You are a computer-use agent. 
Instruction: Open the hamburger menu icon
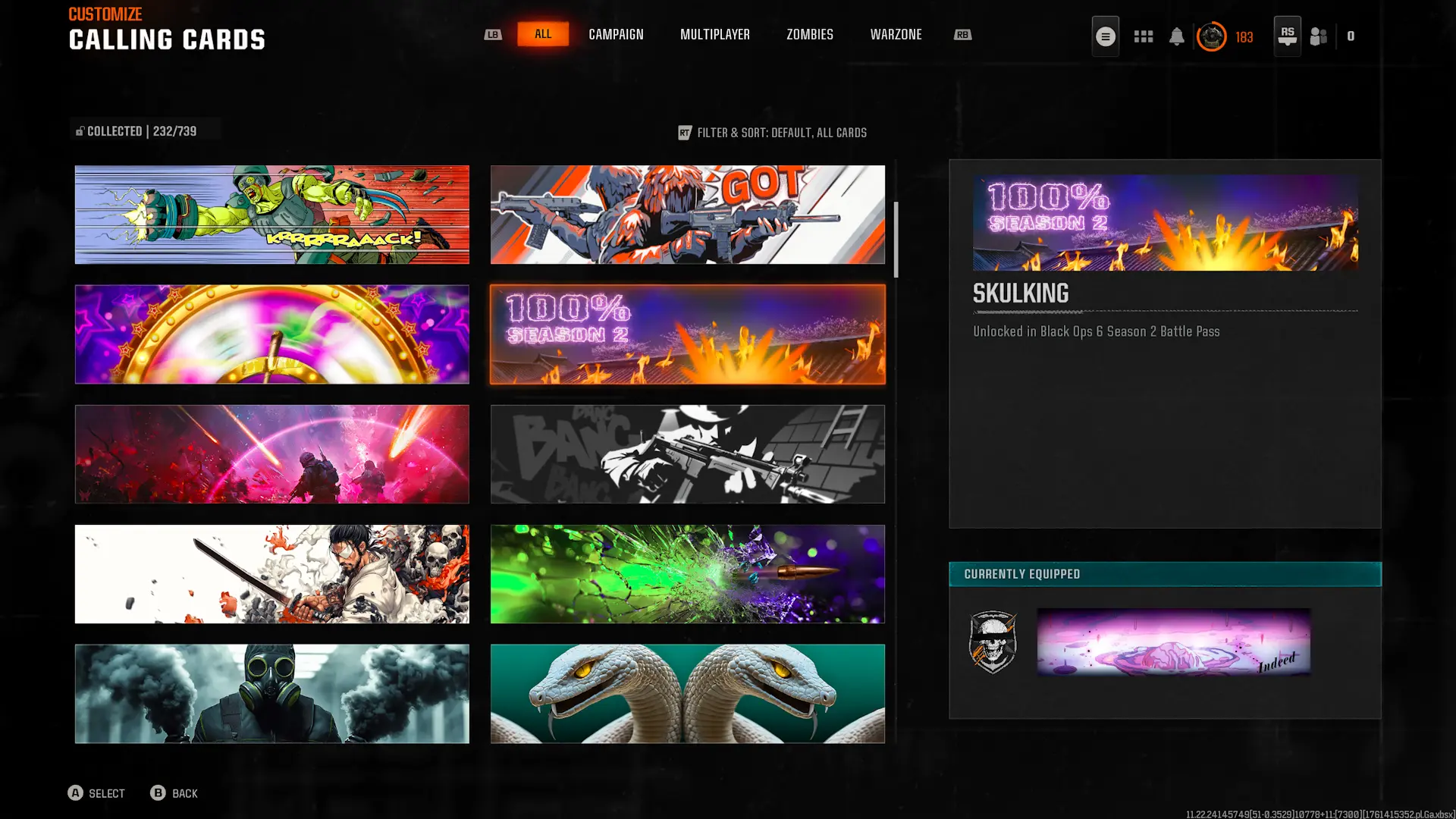pos(1105,36)
